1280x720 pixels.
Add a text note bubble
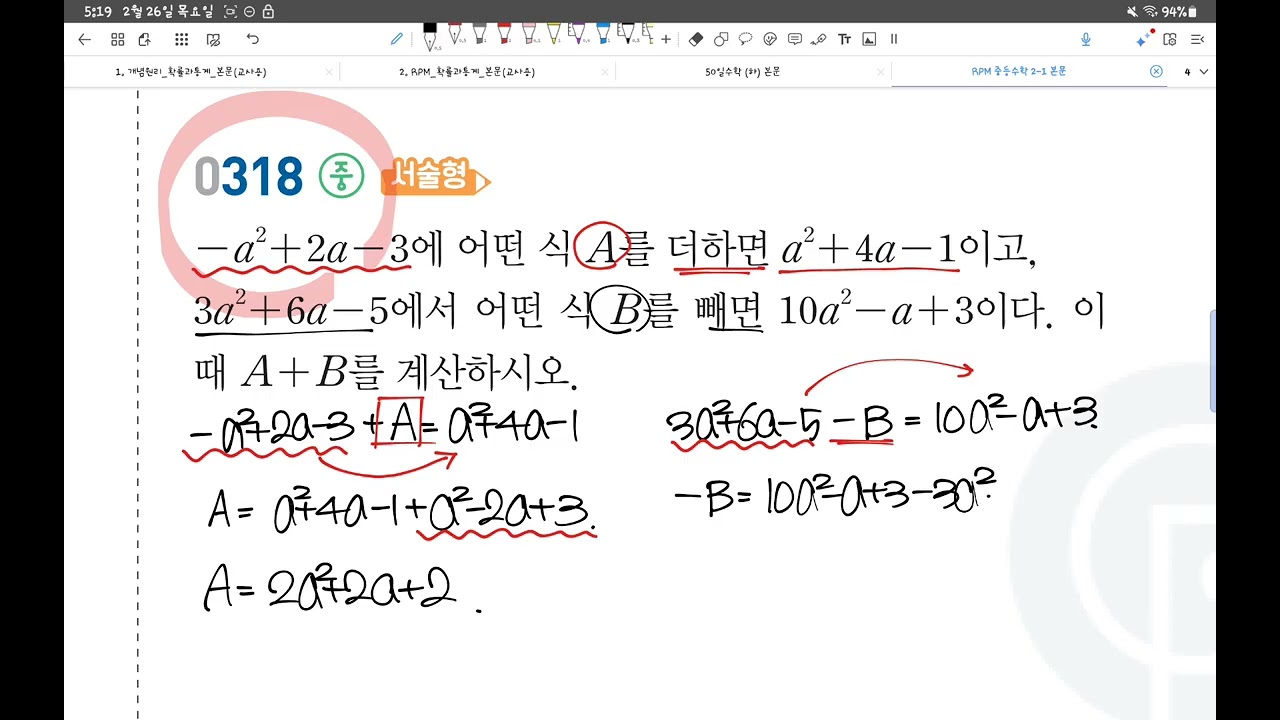pyautogui.click(x=795, y=39)
